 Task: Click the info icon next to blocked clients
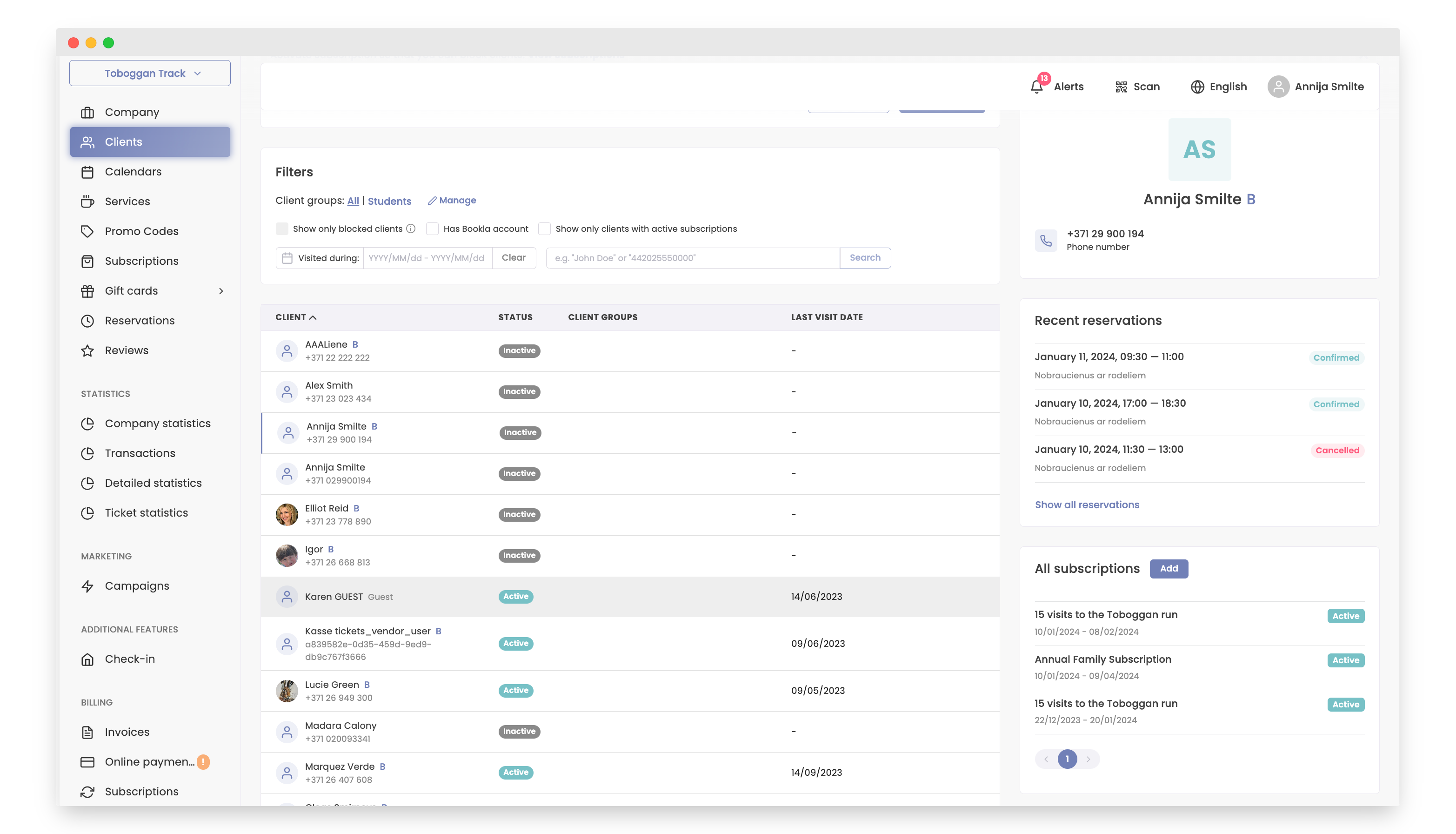tap(411, 229)
